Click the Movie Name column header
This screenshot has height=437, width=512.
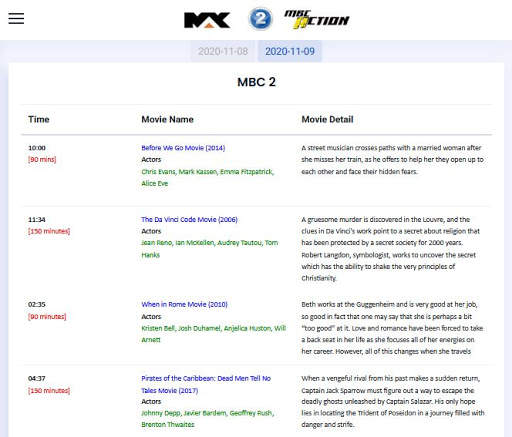point(167,119)
